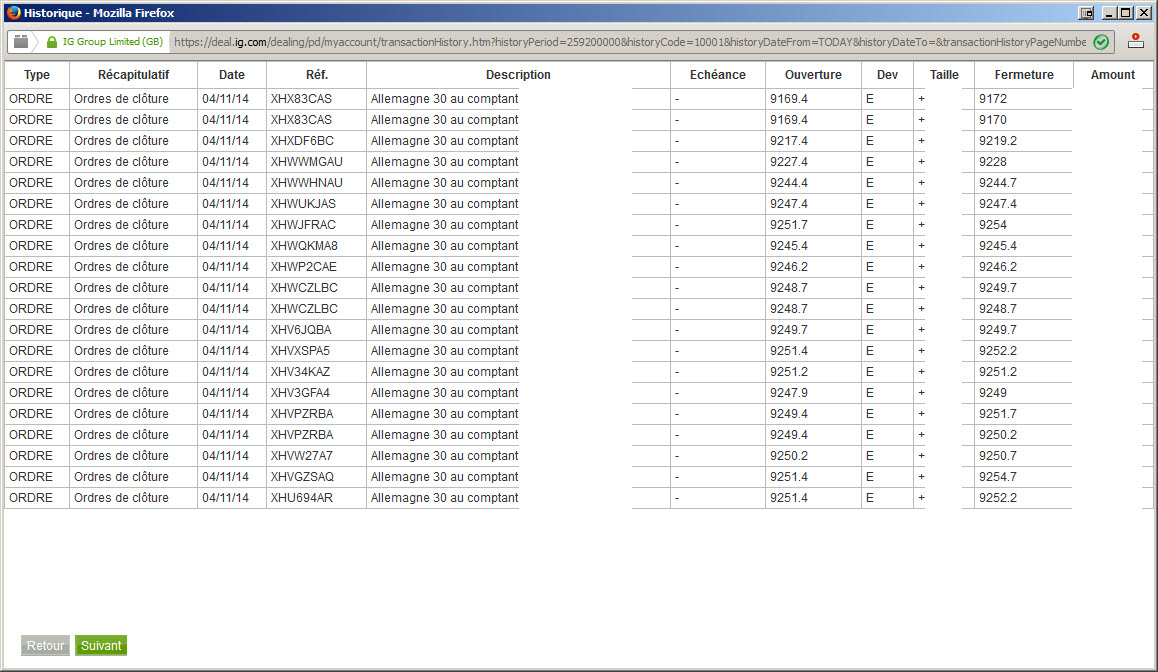Click the Suivant button
This screenshot has height=672, width=1158.
click(x=101, y=645)
